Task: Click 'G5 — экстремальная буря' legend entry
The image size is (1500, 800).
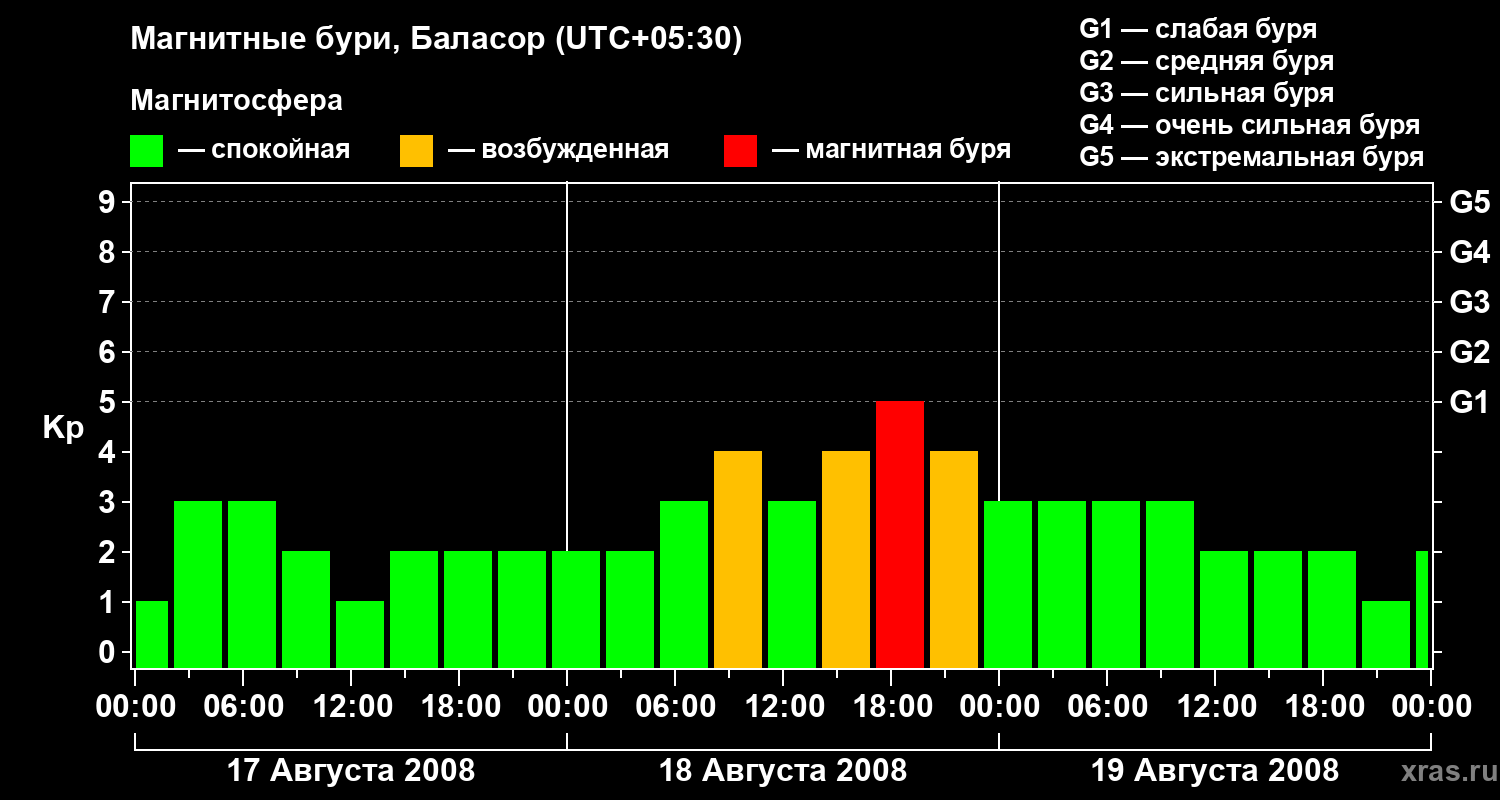Action: click(x=1252, y=157)
